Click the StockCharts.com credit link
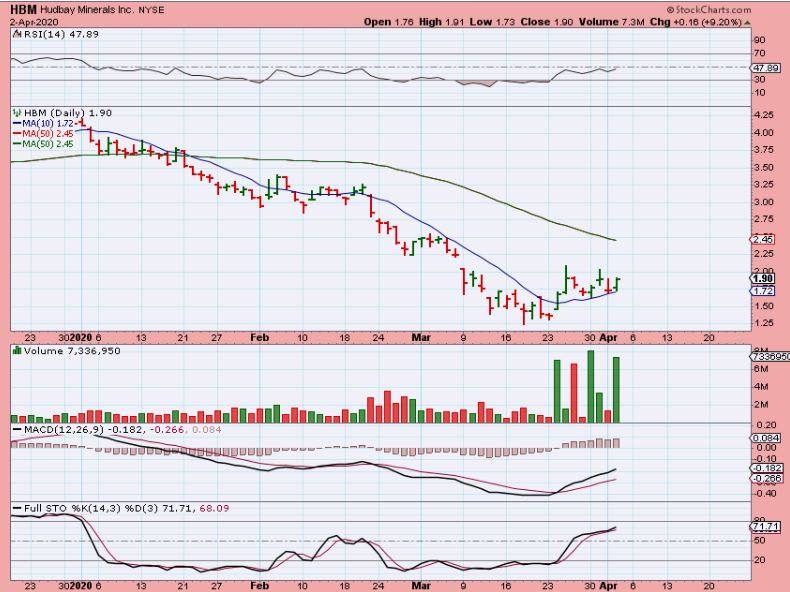The width and height of the screenshot is (790, 592). pyautogui.click(x=709, y=10)
